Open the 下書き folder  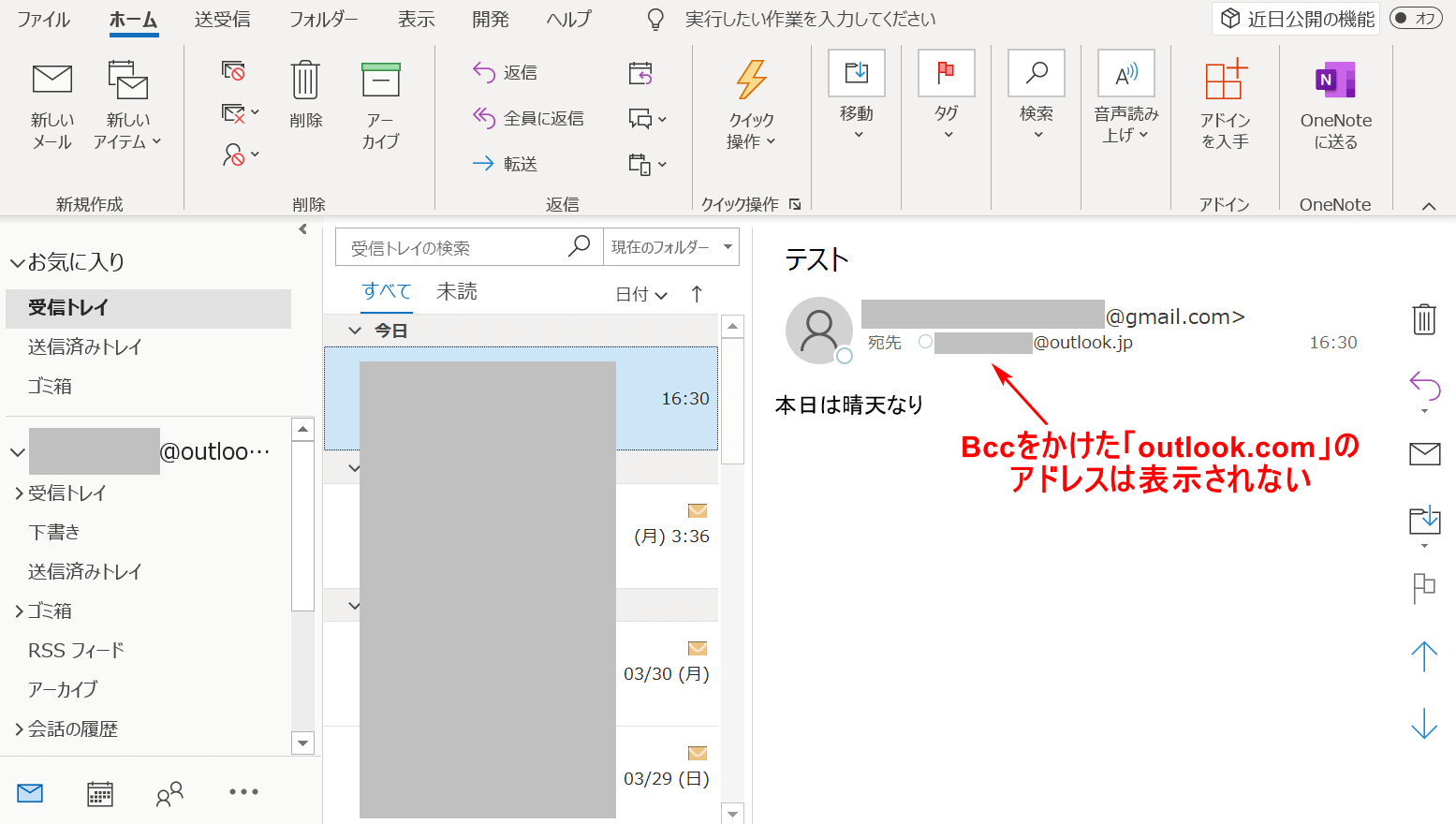tap(54, 532)
